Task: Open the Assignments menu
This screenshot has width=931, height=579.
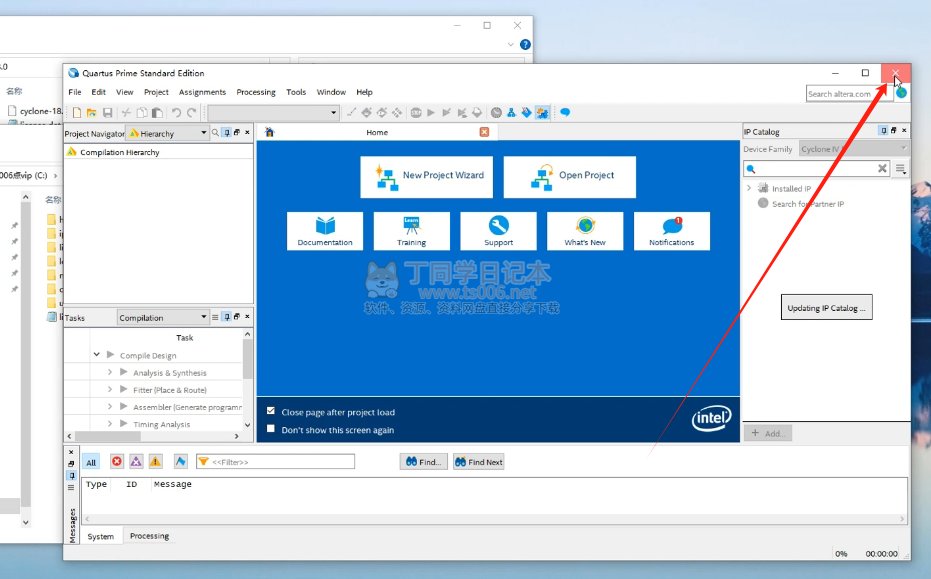Action: pyautogui.click(x=202, y=92)
